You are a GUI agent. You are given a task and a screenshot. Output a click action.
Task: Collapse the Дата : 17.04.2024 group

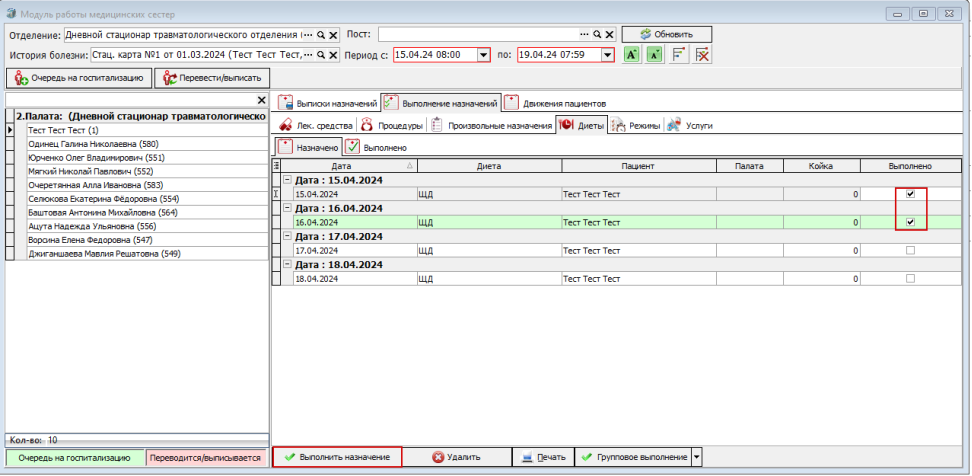click(287, 236)
